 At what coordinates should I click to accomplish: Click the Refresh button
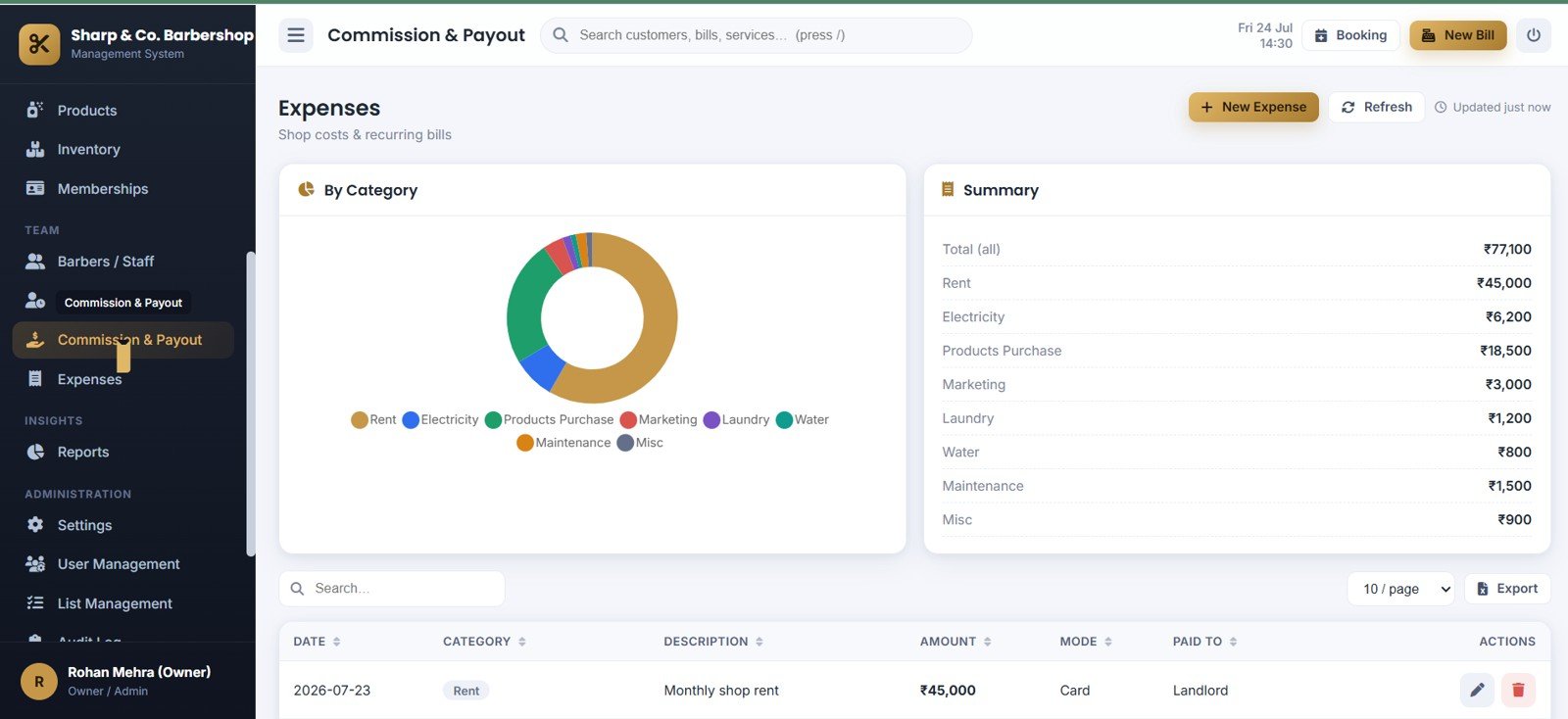click(1376, 107)
